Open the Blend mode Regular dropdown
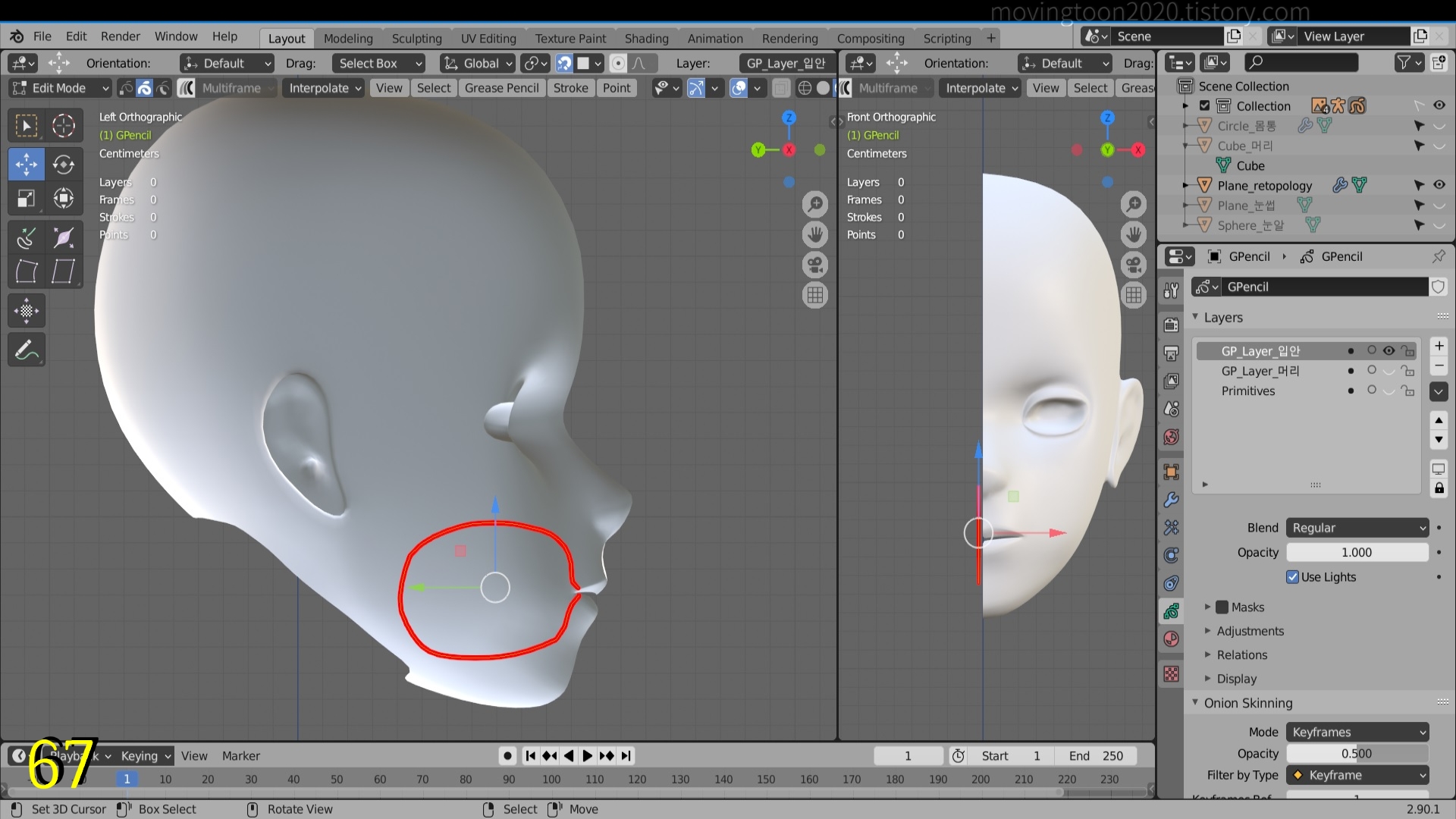 1357,528
